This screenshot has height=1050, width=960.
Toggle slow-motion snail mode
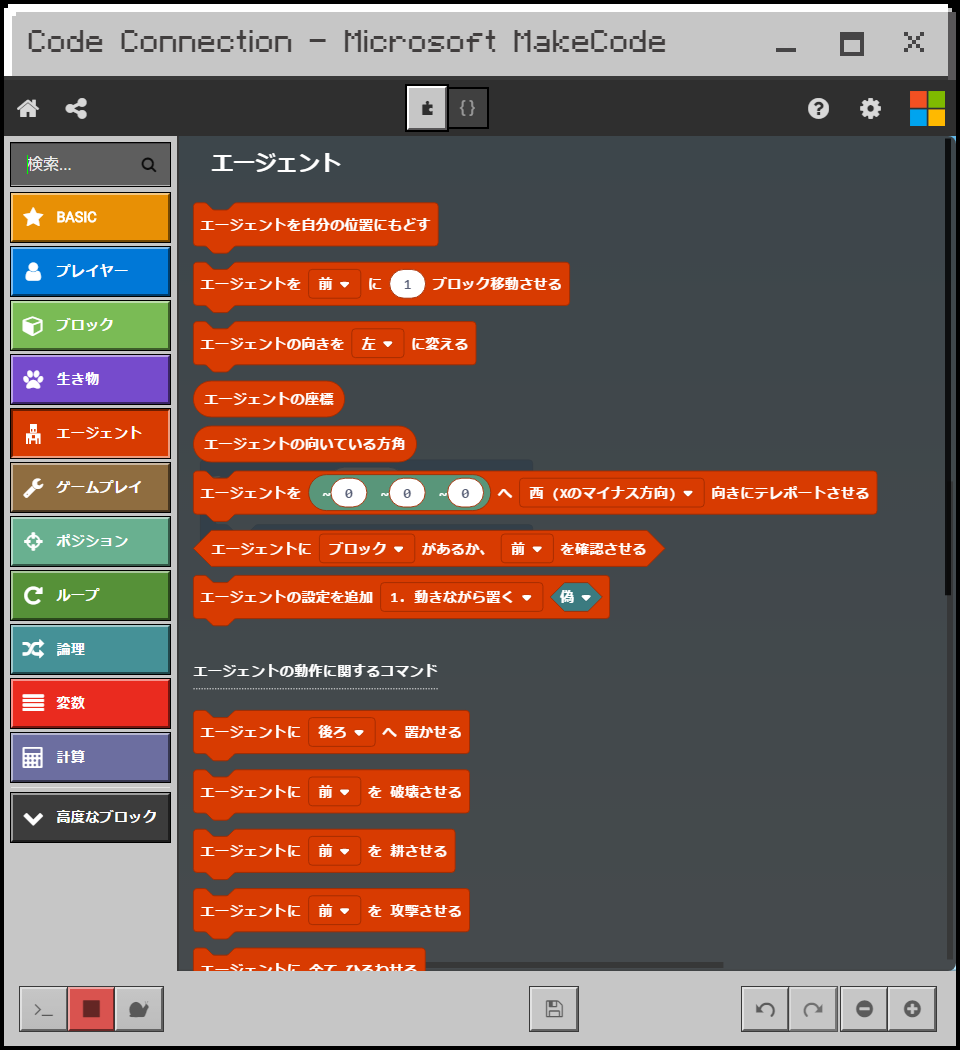(139, 1009)
